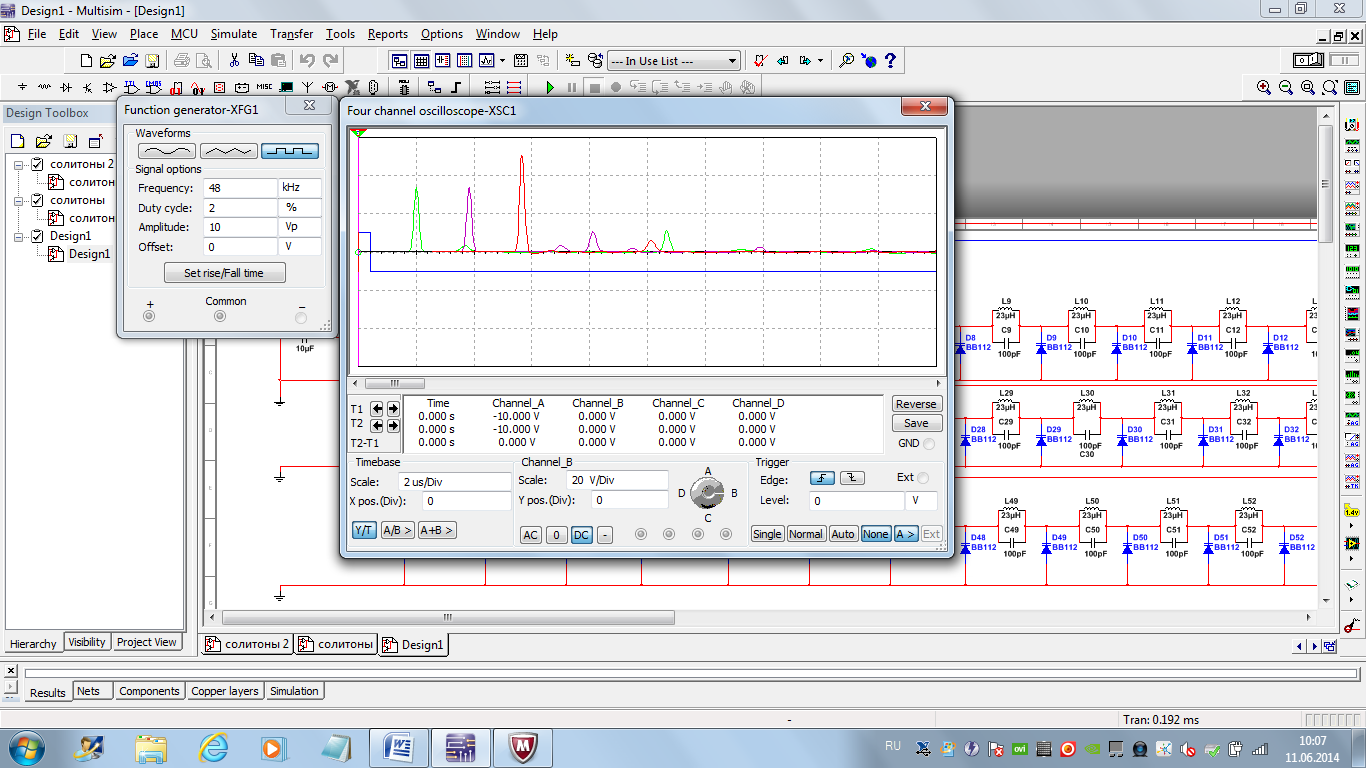Viewport: 1366px width, 768px height.
Task: Place a Transistor component
Action: click(88, 87)
